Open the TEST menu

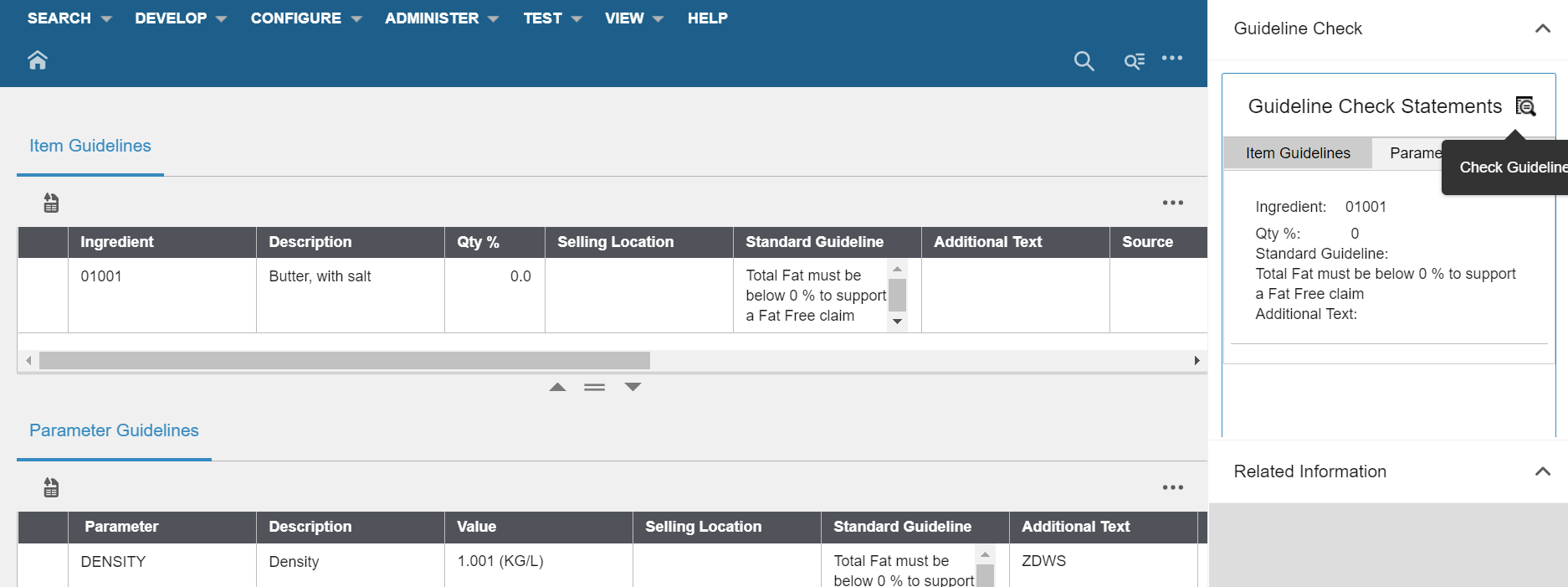pos(552,18)
